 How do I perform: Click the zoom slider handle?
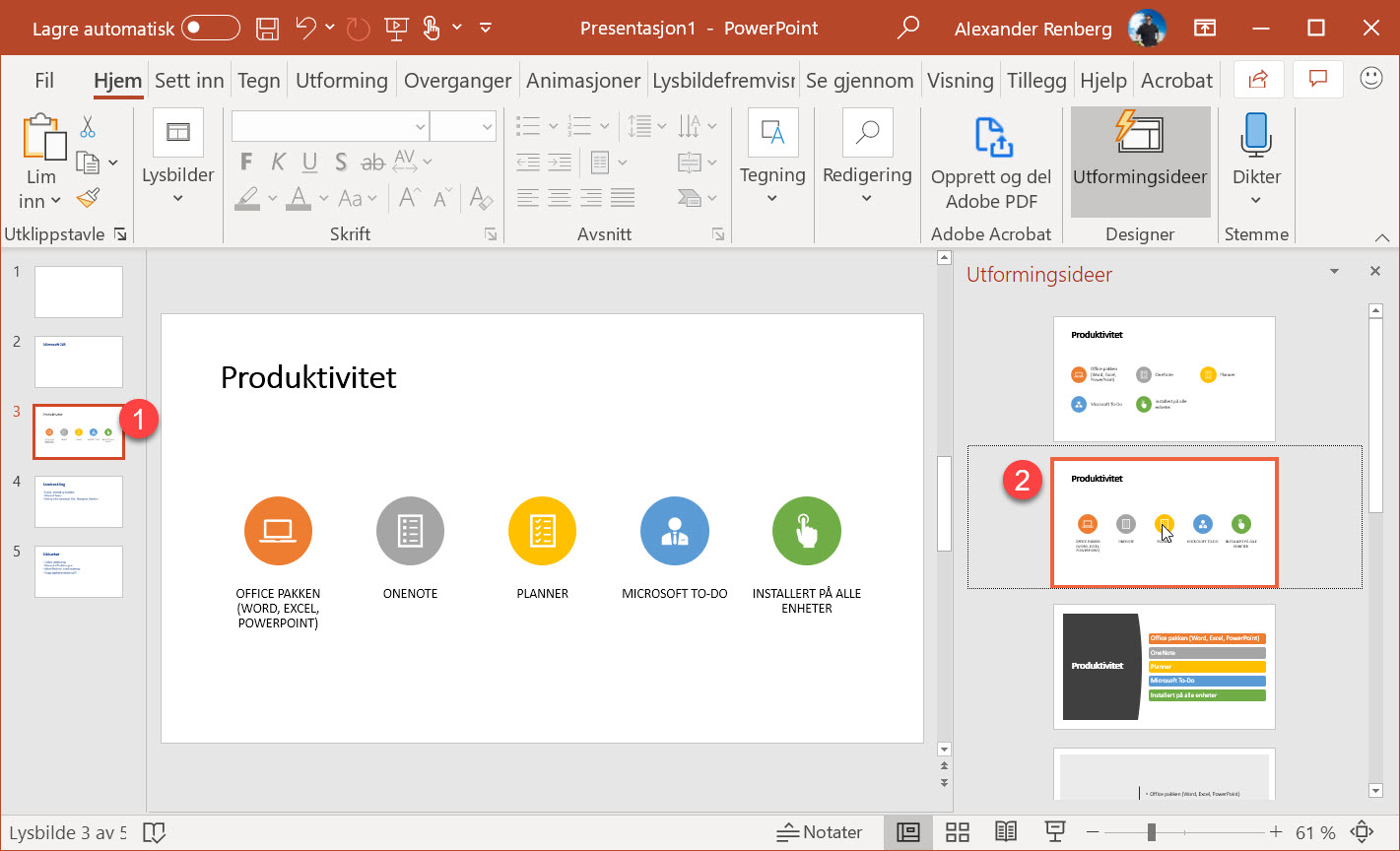tap(1151, 832)
